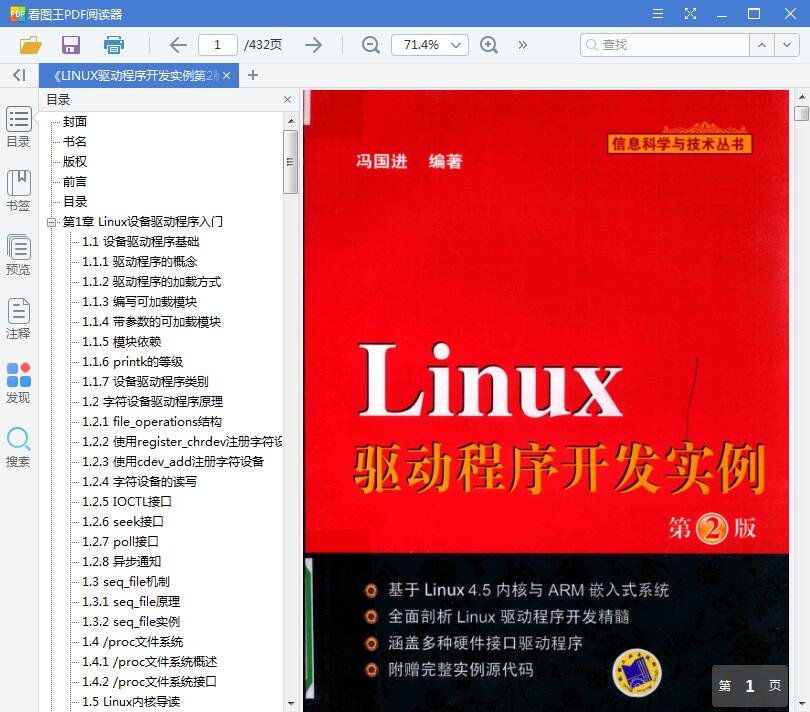Open 1.4 /proc文件系统 entry
Screen dimensions: 810x712
tap(132, 642)
